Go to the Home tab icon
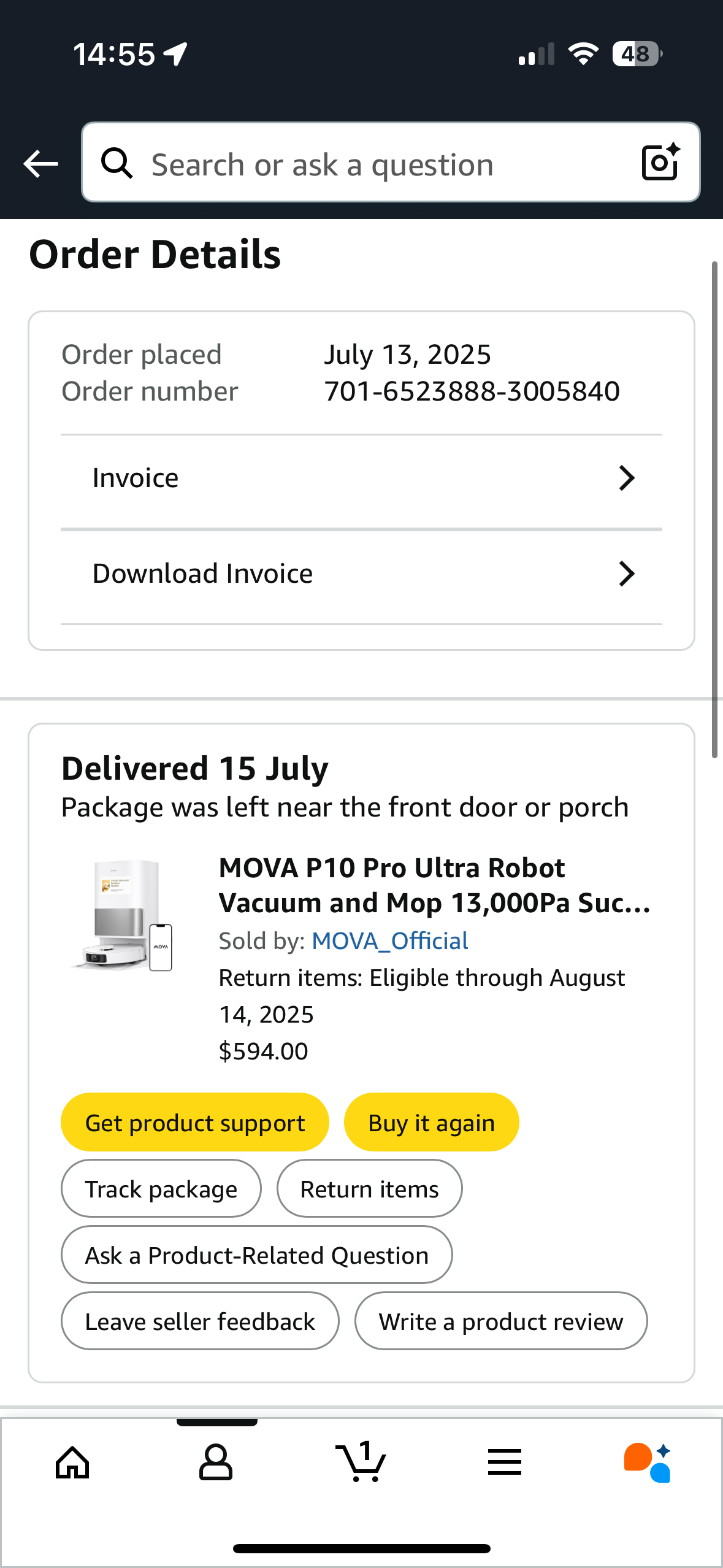This screenshot has height=1568, width=723. [x=72, y=1462]
